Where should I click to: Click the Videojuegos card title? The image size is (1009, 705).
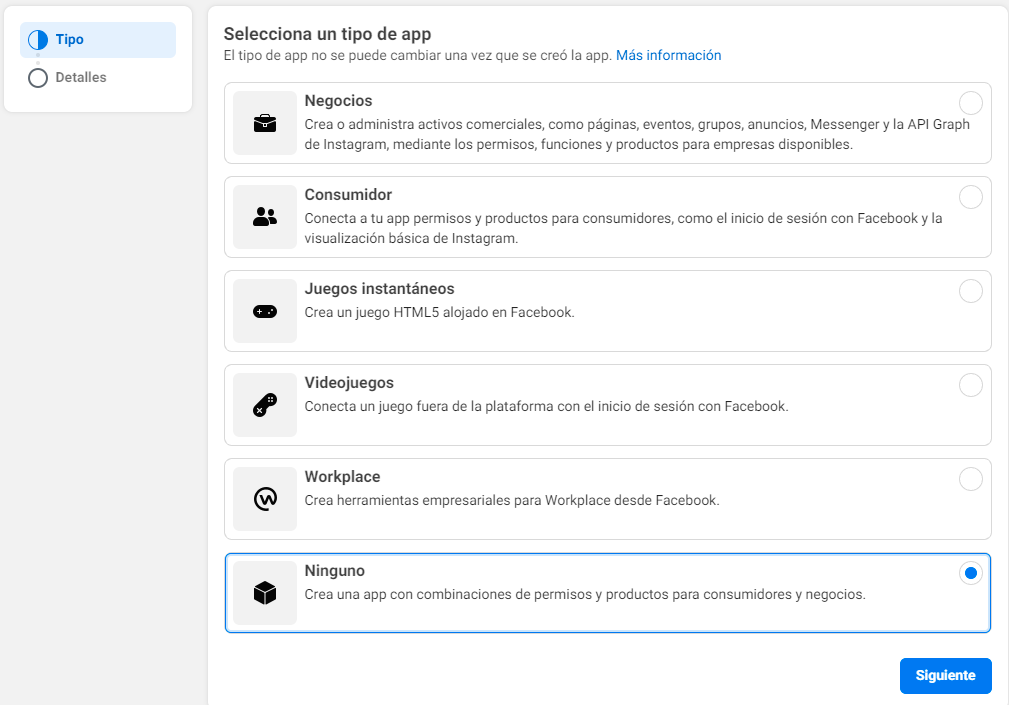(x=349, y=383)
